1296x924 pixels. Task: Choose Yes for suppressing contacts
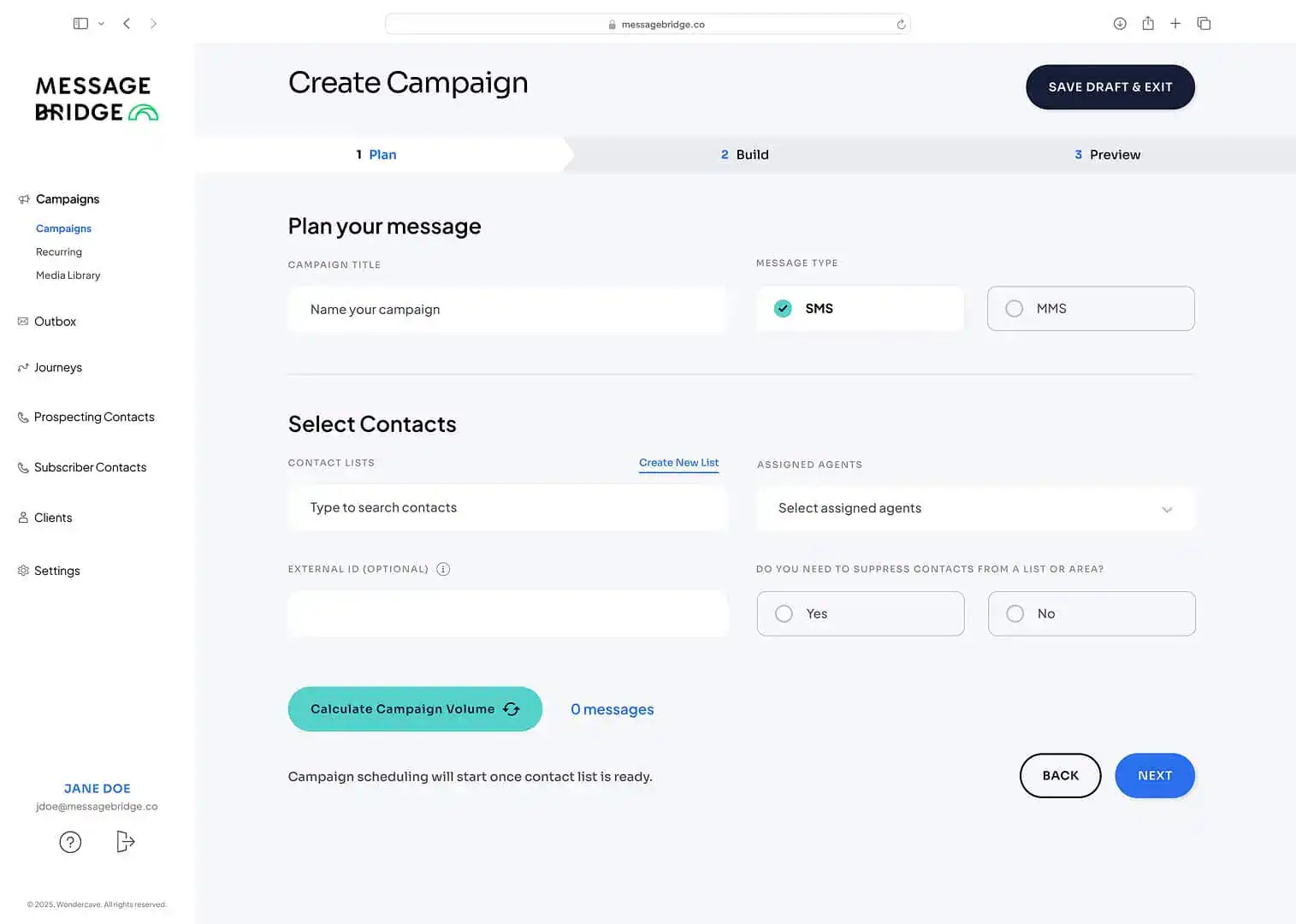[861, 613]
